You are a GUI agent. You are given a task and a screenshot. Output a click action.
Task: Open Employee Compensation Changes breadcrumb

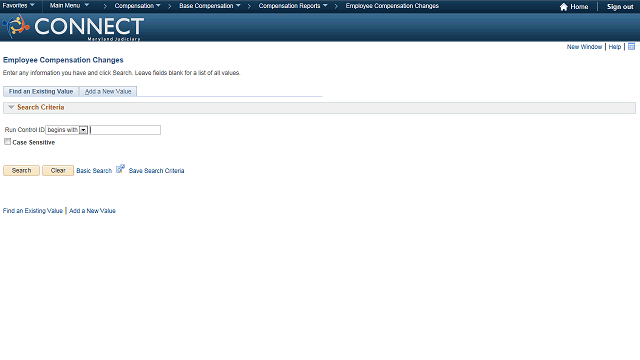click(x=392, y=6)
